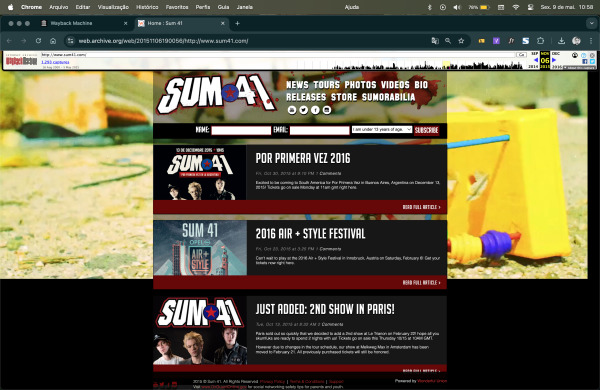Image resolution: width=600 pixels, height=390 pixels.
Task: Click the zoom magnifier icon in address bar
Action: (x=448, y=41)
